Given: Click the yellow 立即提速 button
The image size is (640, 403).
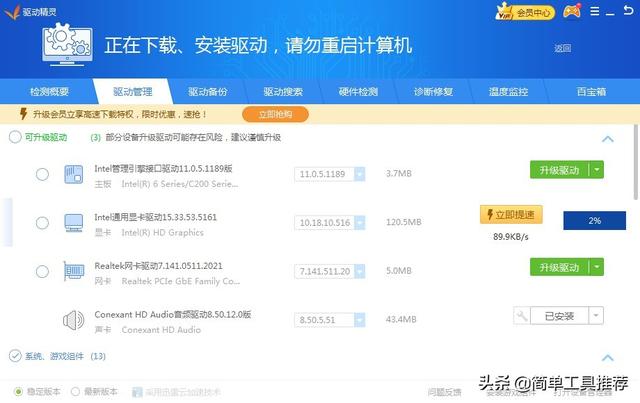Looking at the screenshot, I should point(511,214).
